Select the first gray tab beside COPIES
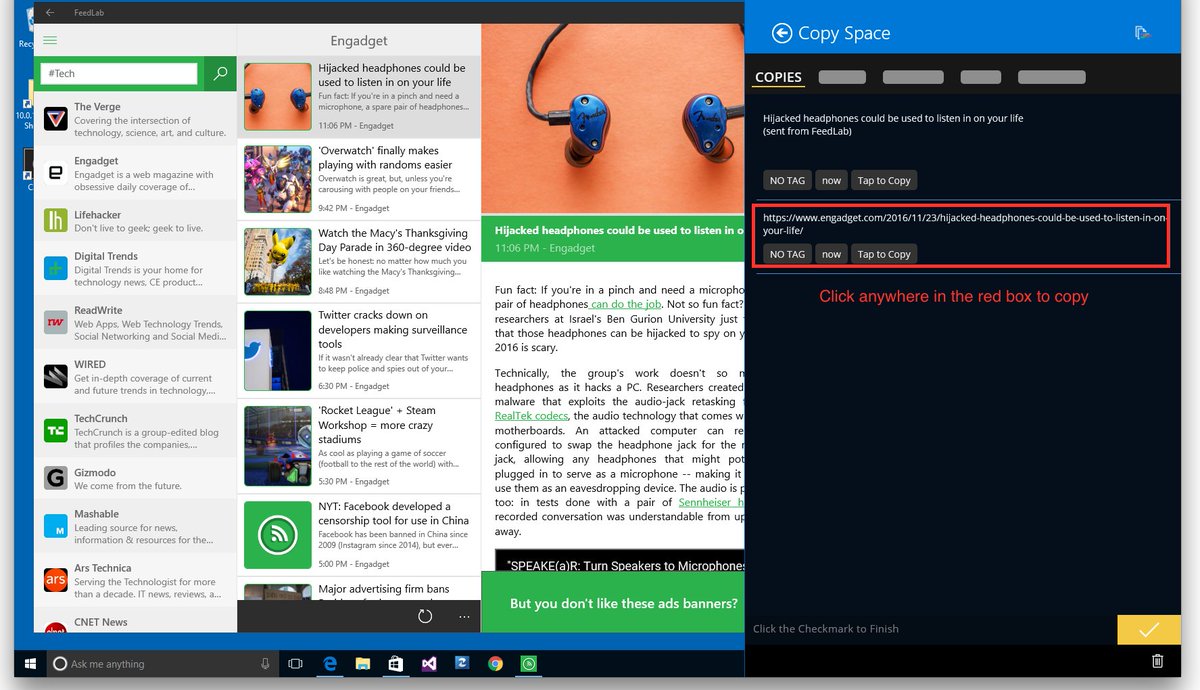1200x690 pixels. pyautogui.click(x=841, y=76)
